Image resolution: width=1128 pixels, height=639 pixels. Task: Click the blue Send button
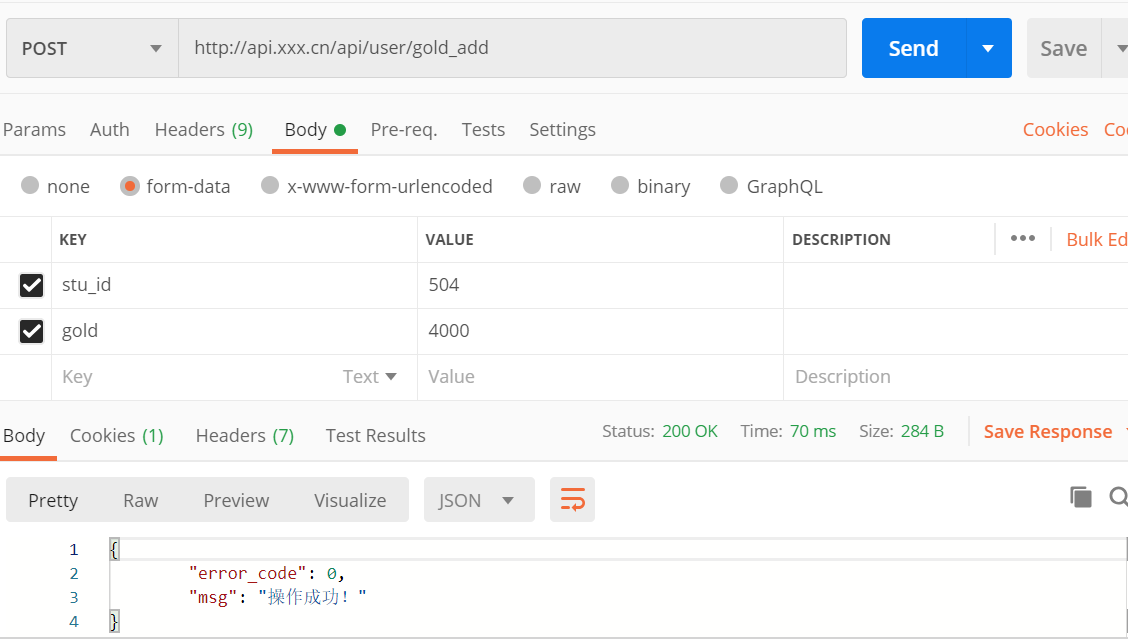[913, 48]
